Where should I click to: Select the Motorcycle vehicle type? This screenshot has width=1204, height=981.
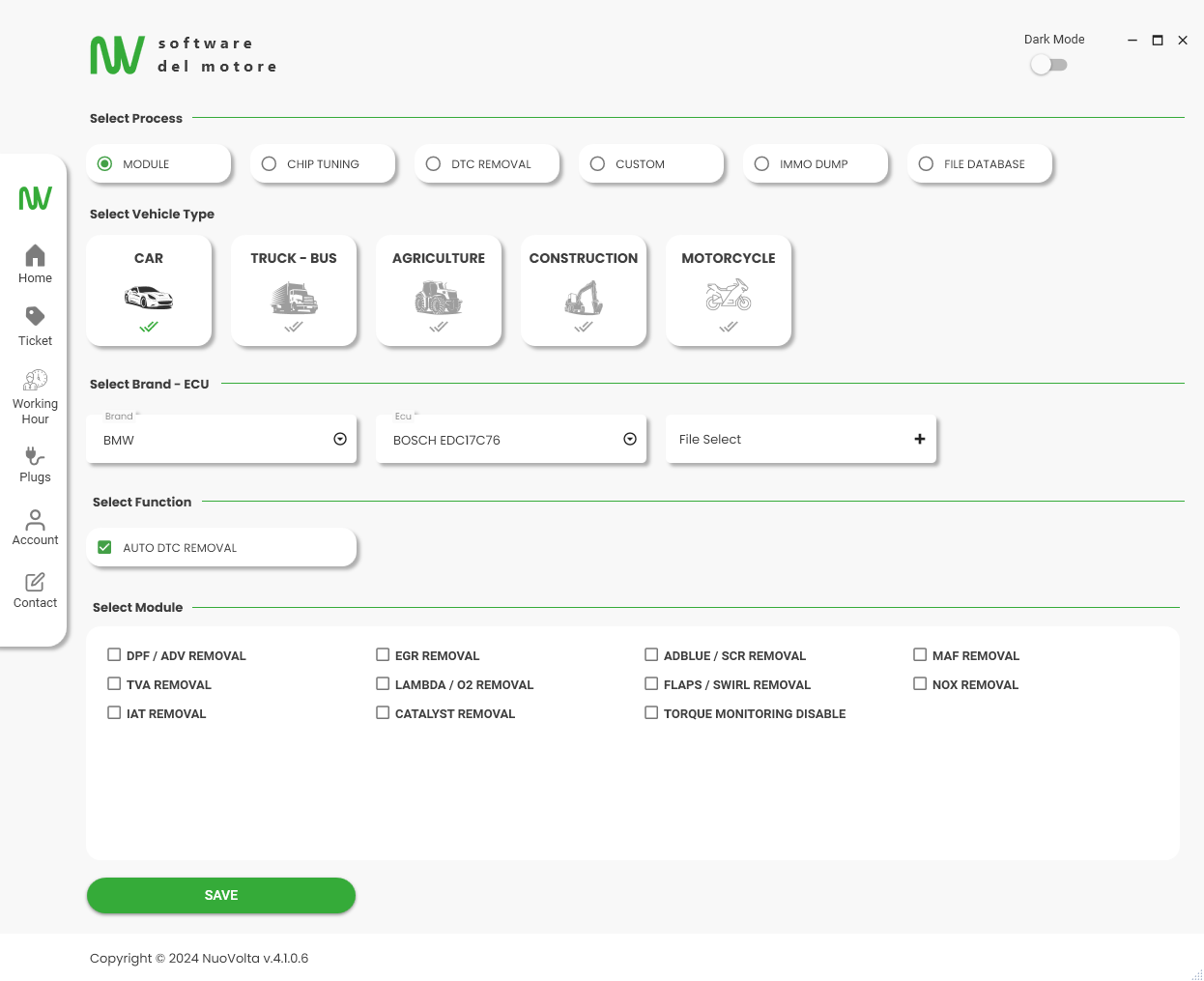click(728, 290)
